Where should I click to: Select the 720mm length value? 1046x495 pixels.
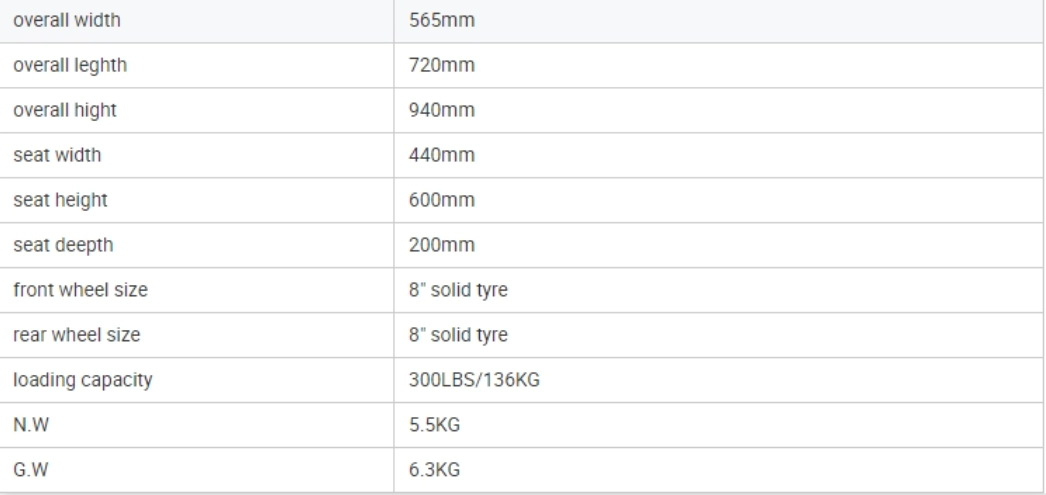[x=442, y=65]
